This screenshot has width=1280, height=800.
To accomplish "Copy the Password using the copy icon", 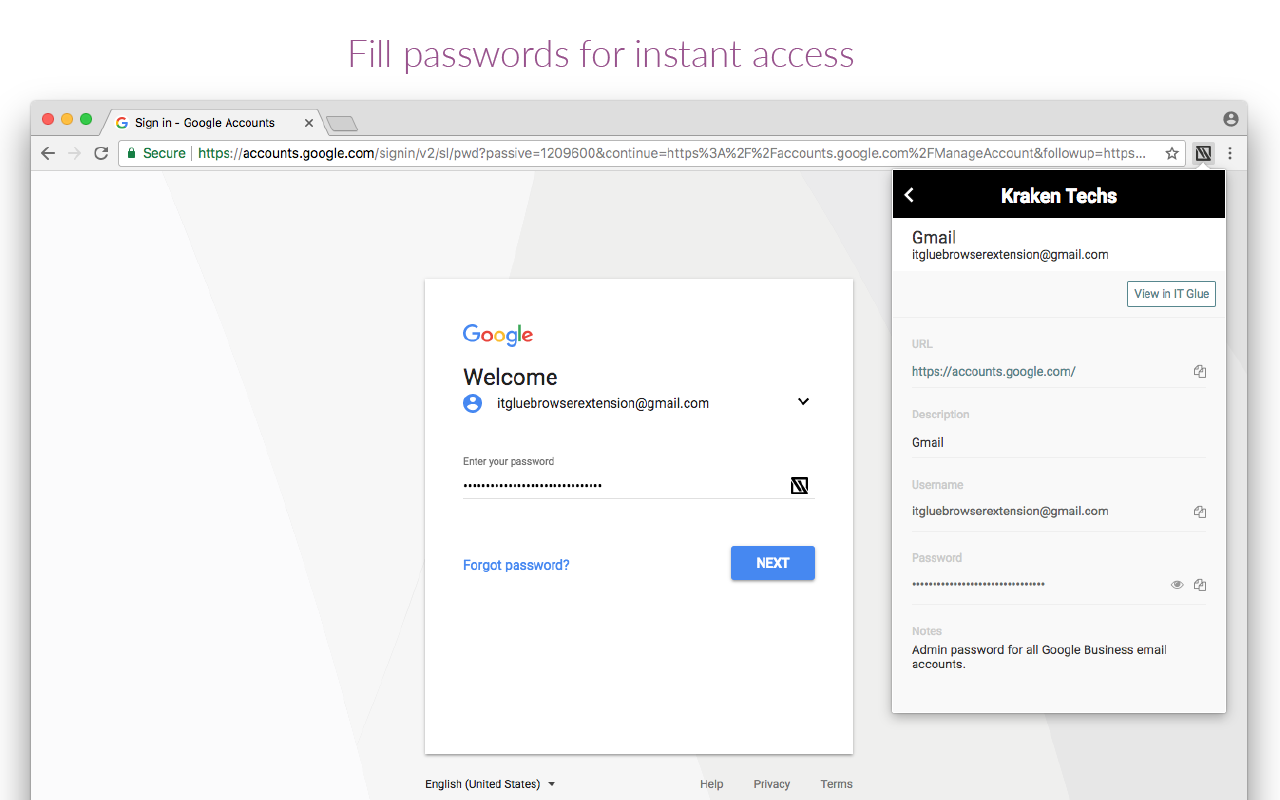I will pos(1199,584).
